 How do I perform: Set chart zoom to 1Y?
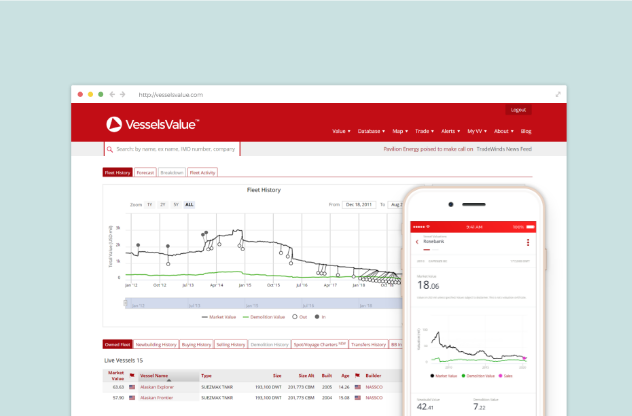click(150, 205)
